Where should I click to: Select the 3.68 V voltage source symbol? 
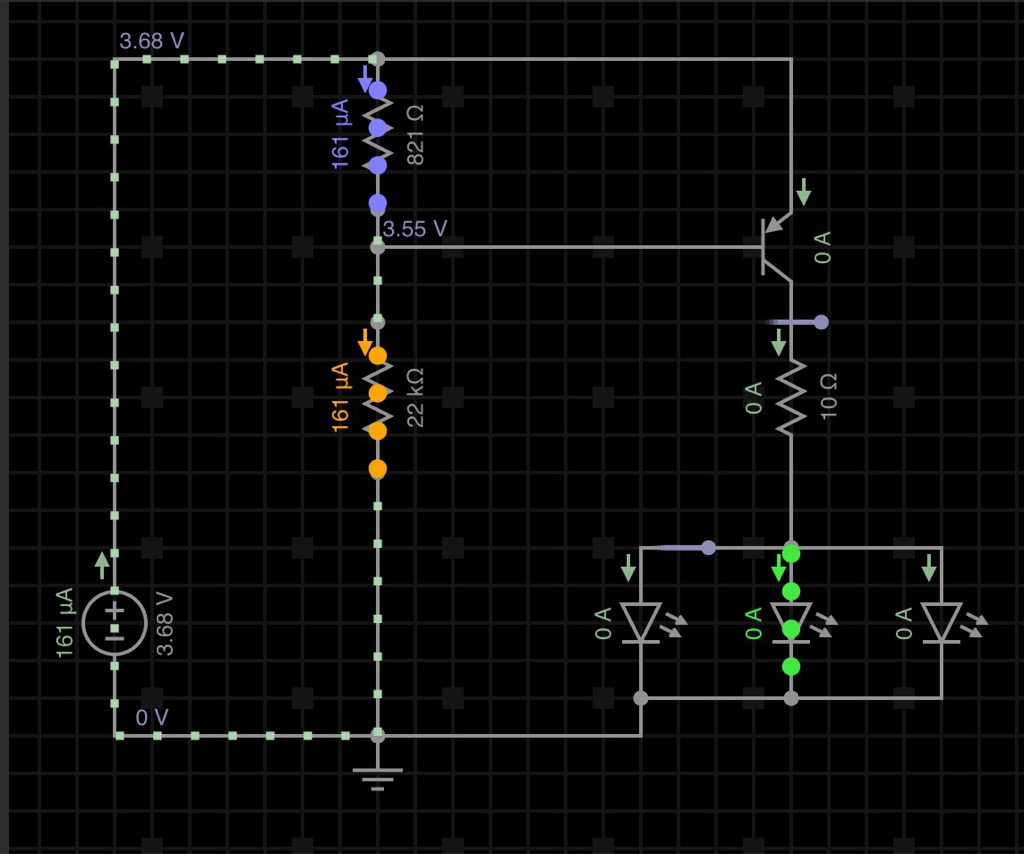115,622
